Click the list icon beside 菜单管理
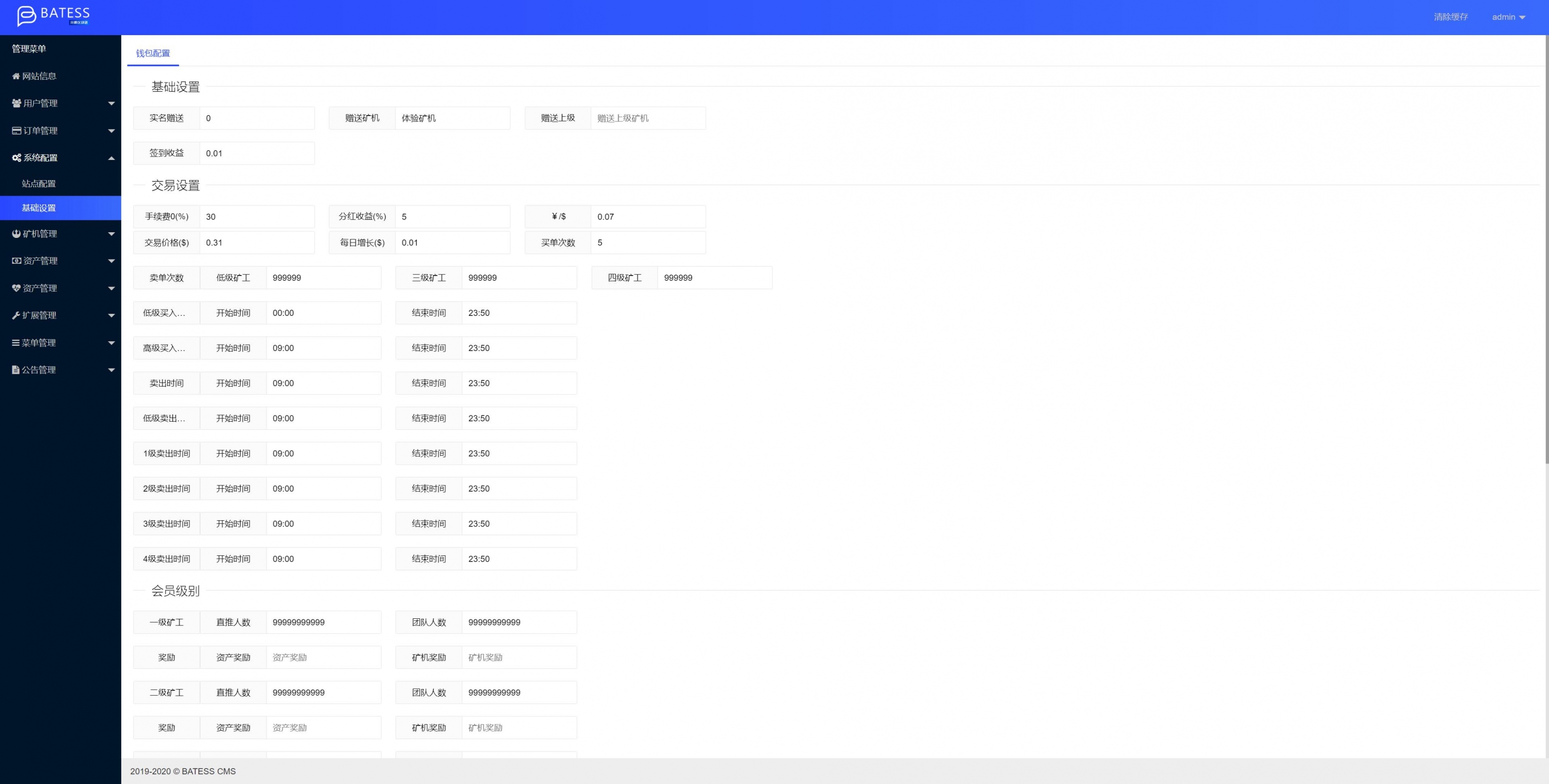Screen dimensions: 1549x784 point(16,343)
